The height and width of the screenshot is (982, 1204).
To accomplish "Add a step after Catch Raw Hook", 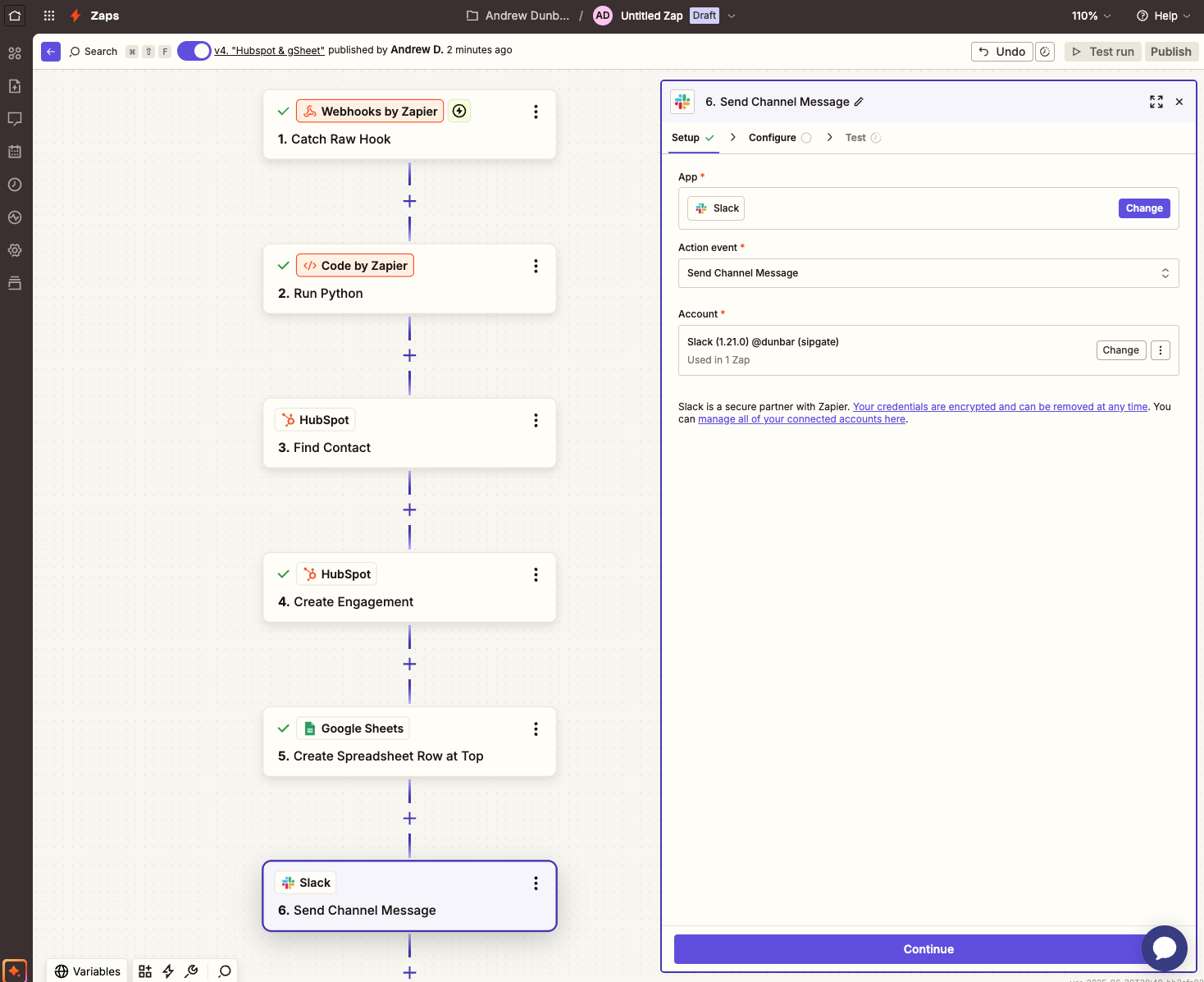I will [409, 201].
